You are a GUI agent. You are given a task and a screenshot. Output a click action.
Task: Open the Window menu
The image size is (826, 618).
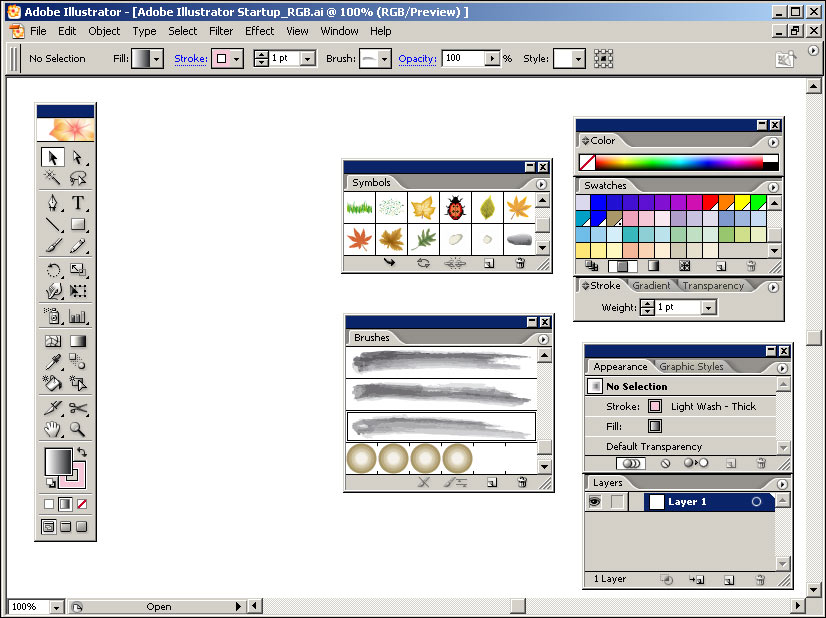point(339,31)
